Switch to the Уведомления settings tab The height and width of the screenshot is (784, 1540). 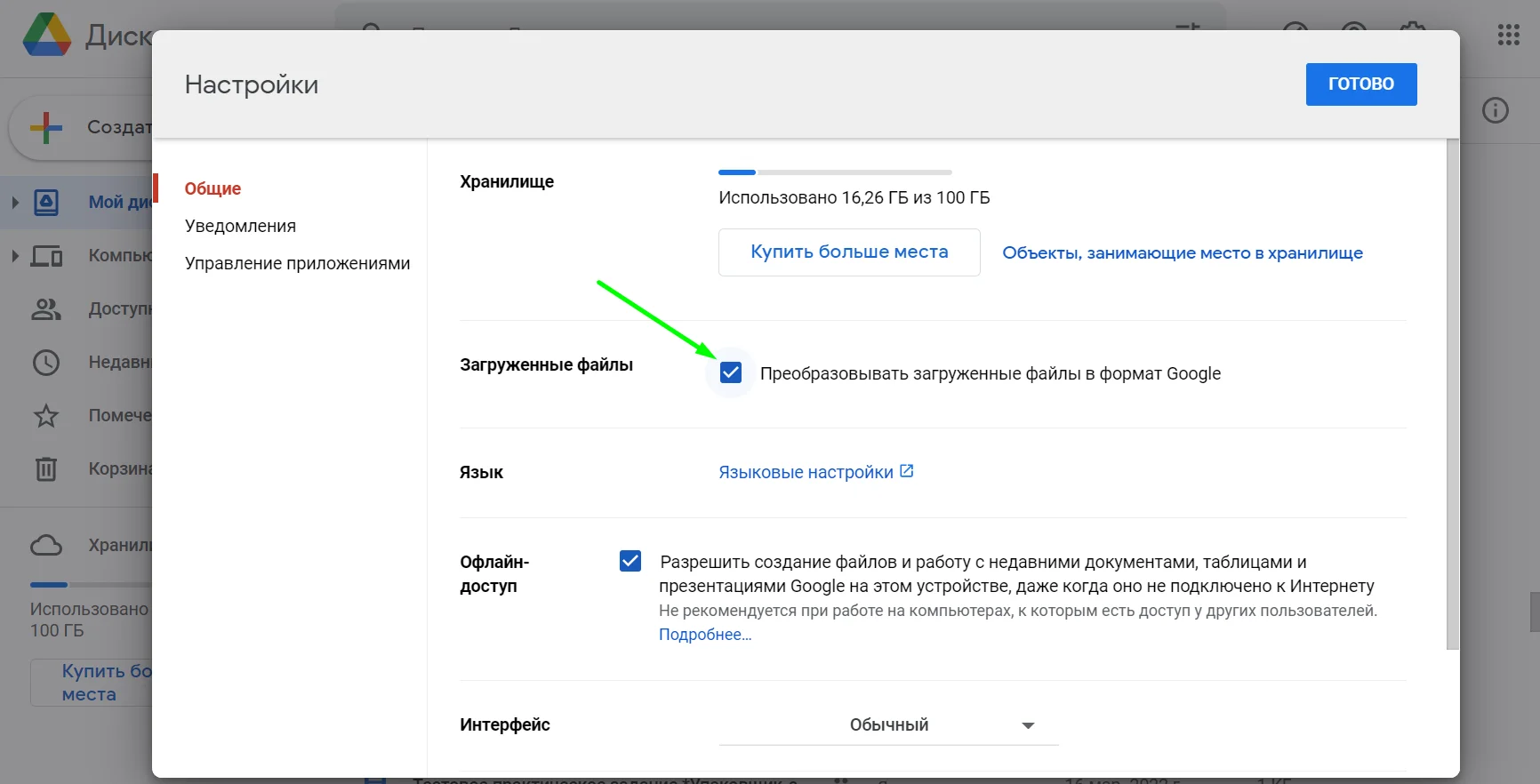coord(240,226)
